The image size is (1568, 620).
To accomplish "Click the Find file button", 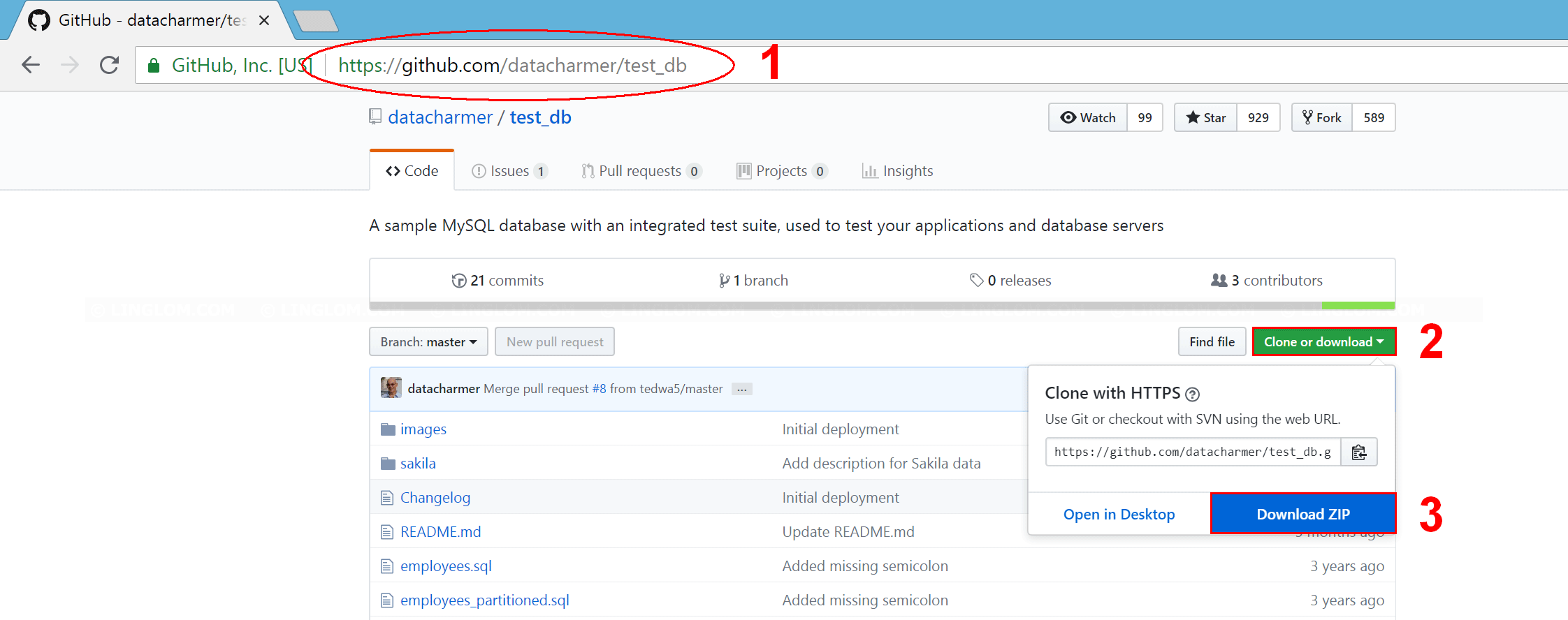I will 1212,342.
